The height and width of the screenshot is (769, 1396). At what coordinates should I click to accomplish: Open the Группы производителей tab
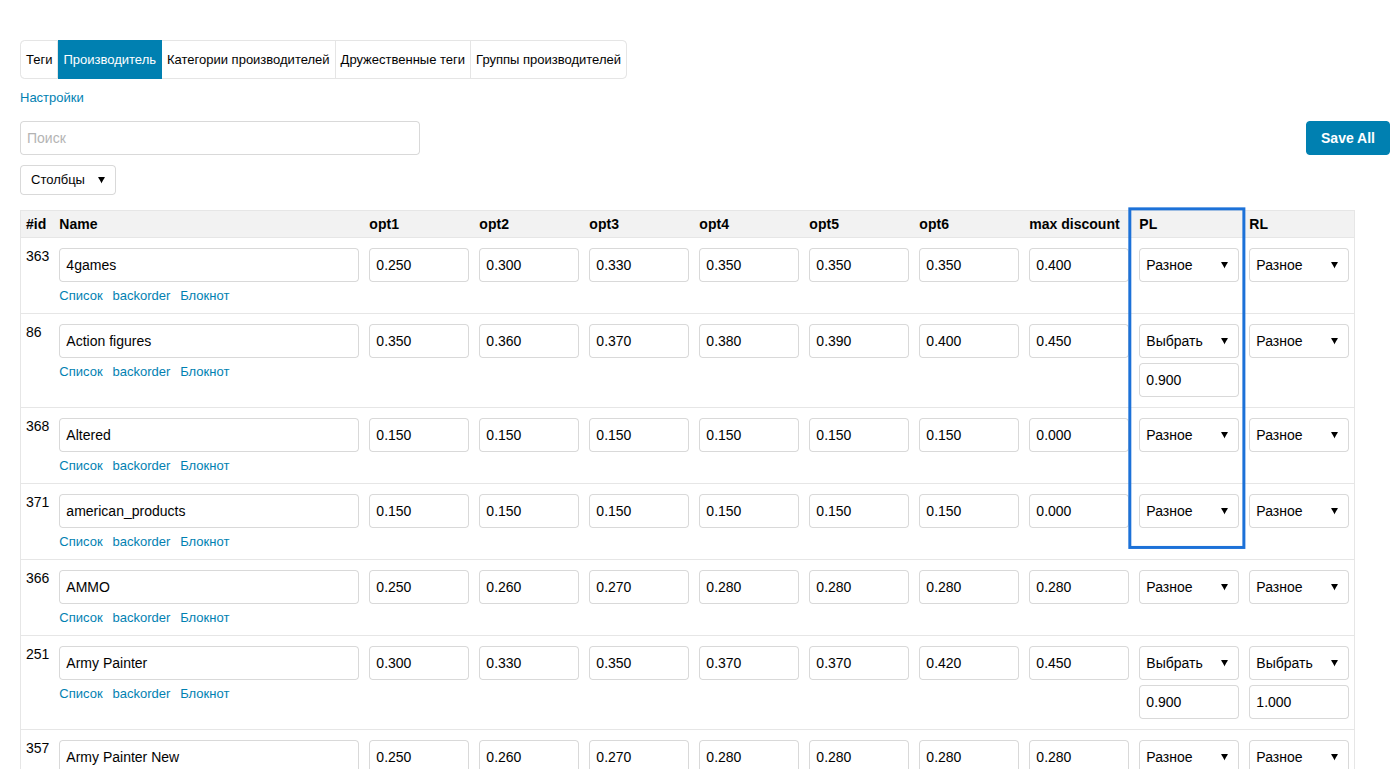pyautogui.click(x=549, y=59)
